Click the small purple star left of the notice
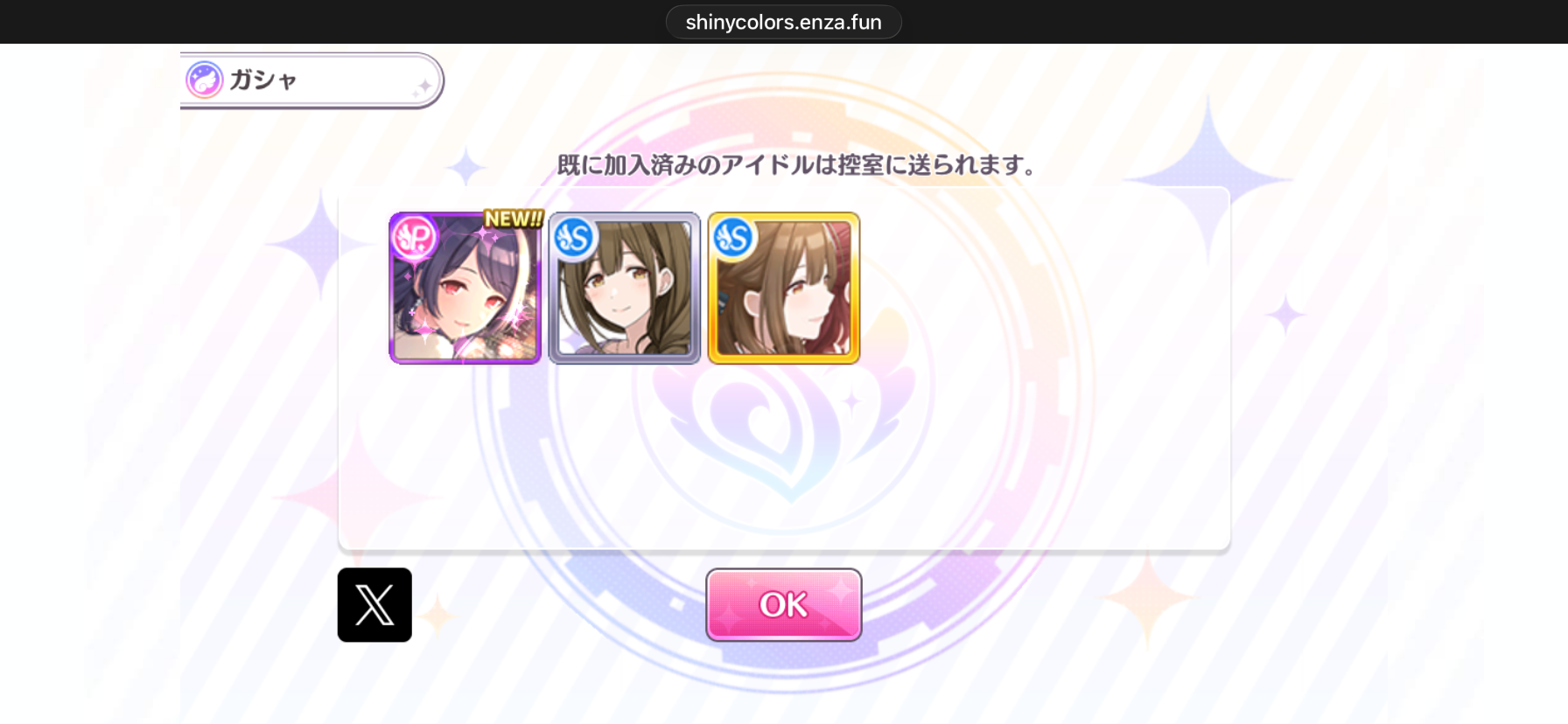This screenshot has height=724, width=1568. [x=465, y=167]
